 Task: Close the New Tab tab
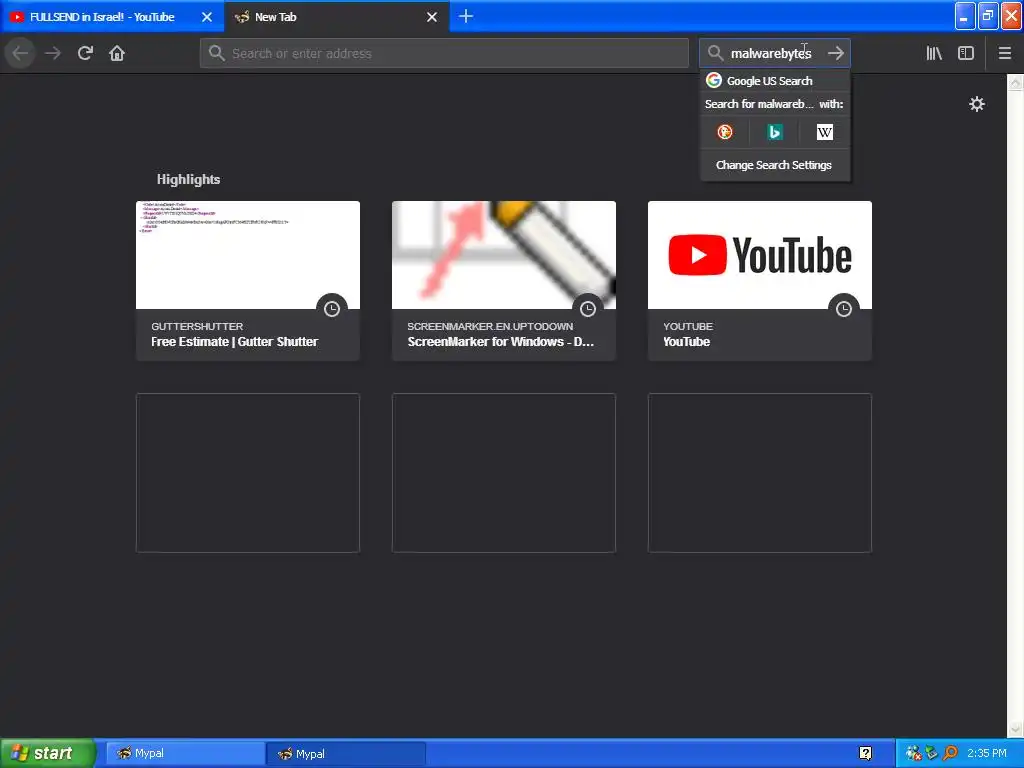432,17
